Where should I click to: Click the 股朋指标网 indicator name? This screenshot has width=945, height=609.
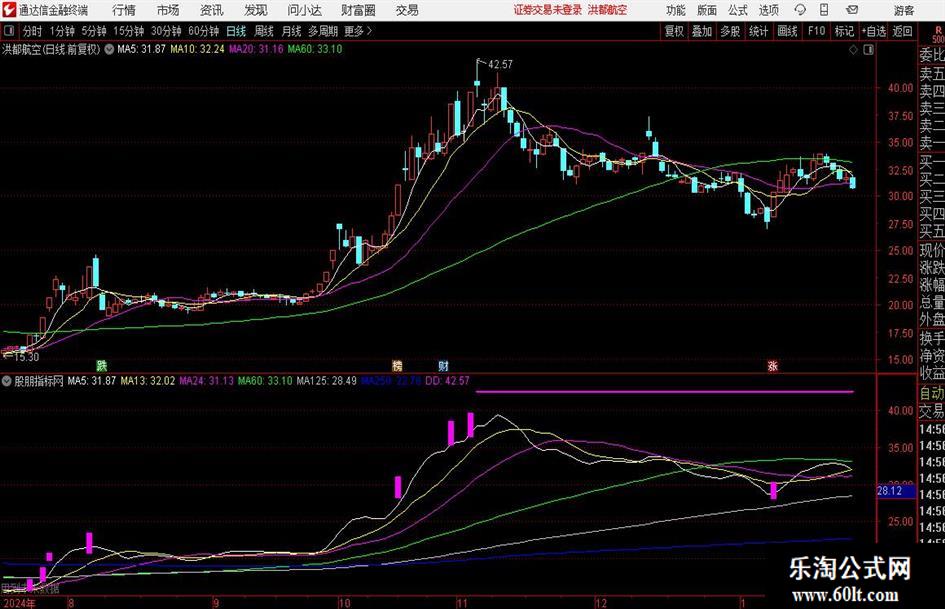[39, 381]
